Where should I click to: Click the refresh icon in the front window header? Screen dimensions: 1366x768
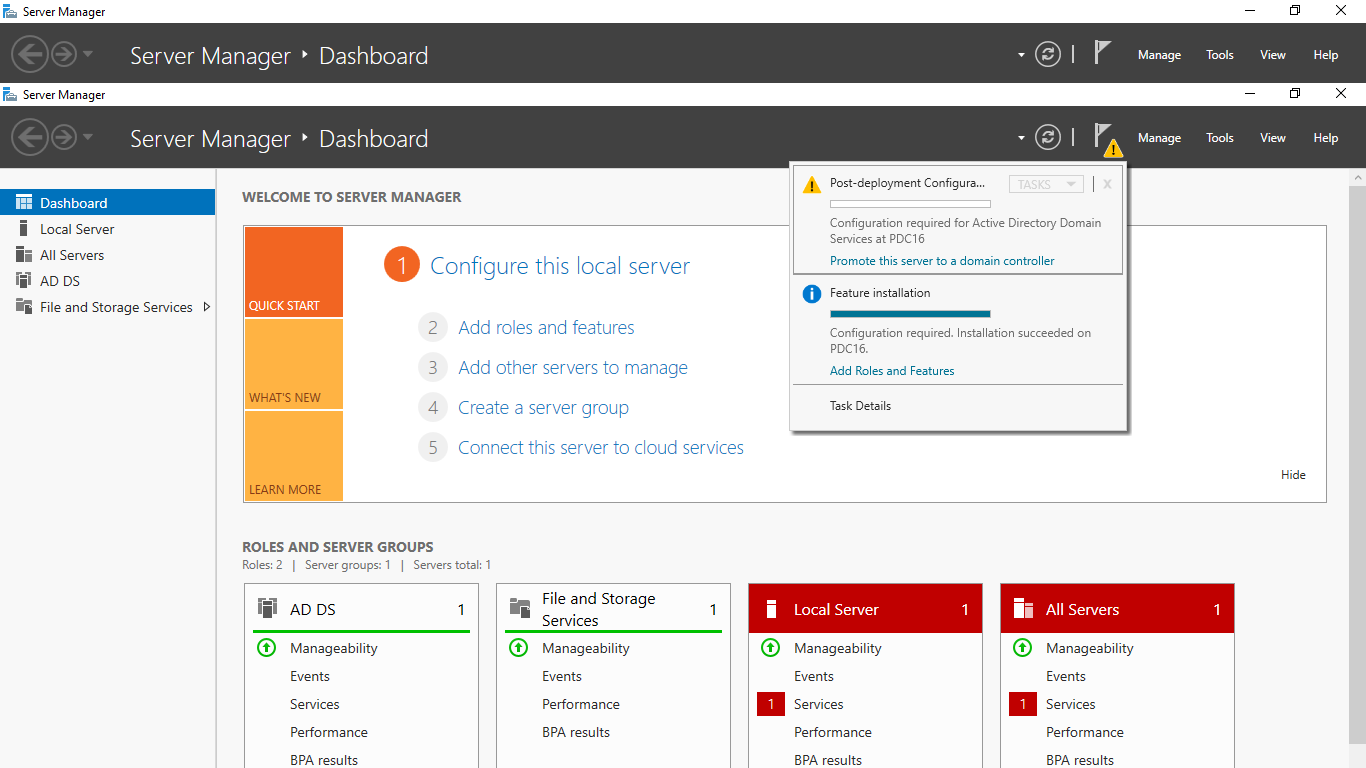[1048, 137]
